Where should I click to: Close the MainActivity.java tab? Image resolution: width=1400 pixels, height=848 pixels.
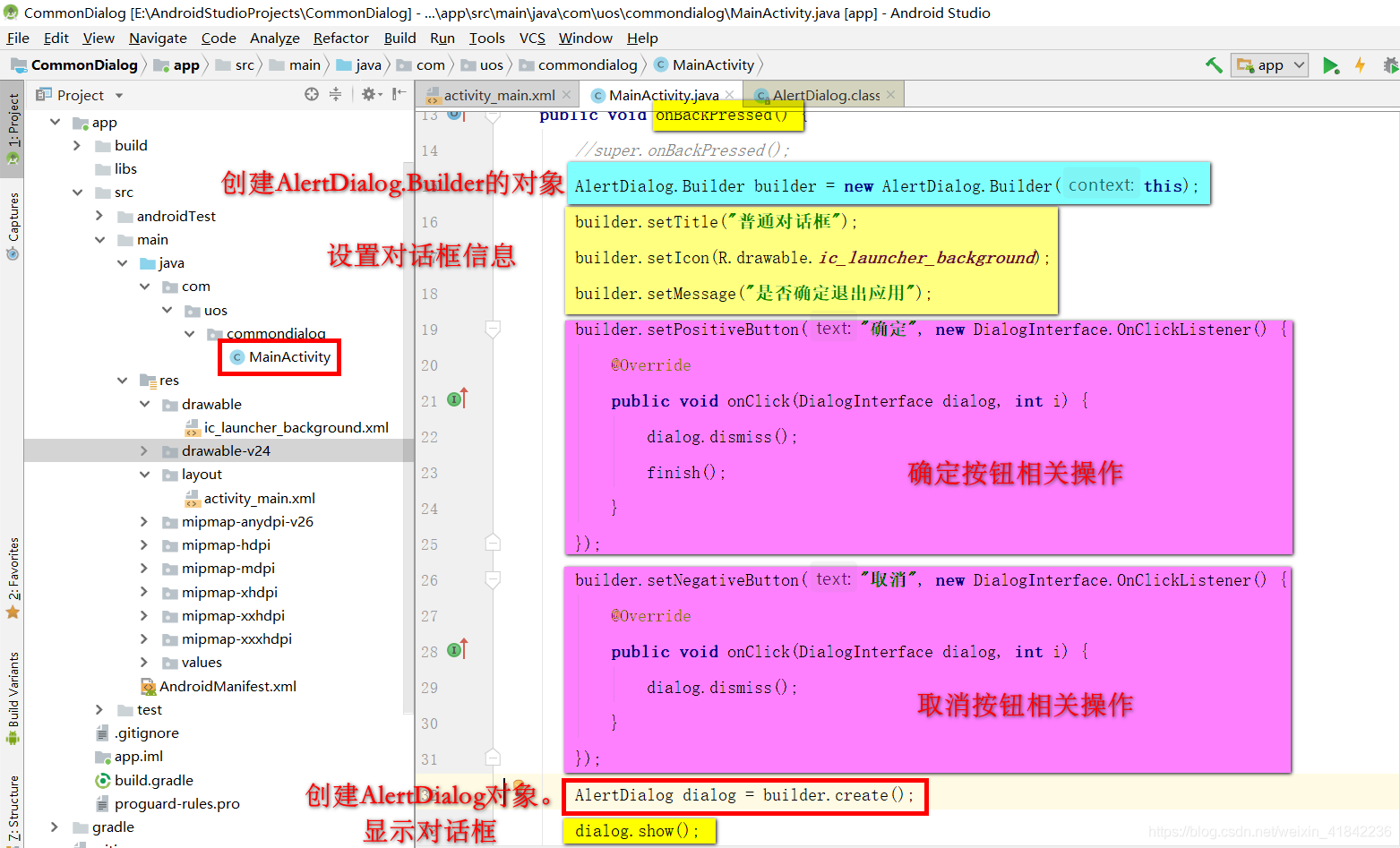tap(730, 95)
